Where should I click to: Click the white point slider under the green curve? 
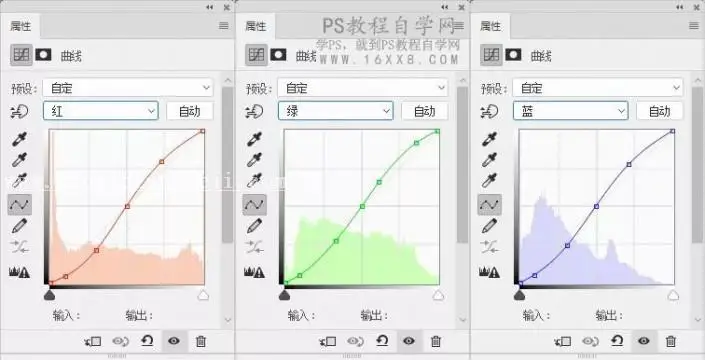(438, 295)
